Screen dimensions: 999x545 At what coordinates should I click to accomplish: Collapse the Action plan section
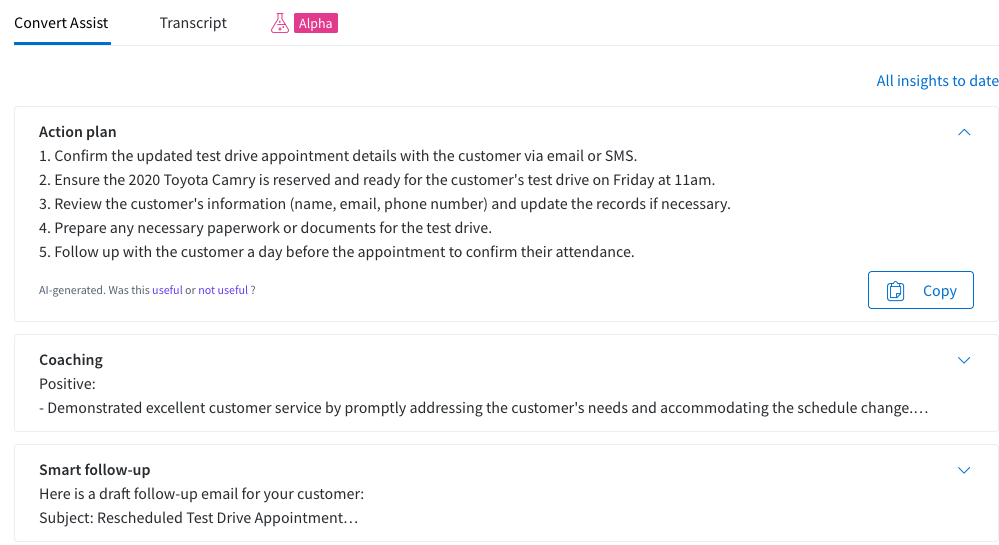click(964, 132)
